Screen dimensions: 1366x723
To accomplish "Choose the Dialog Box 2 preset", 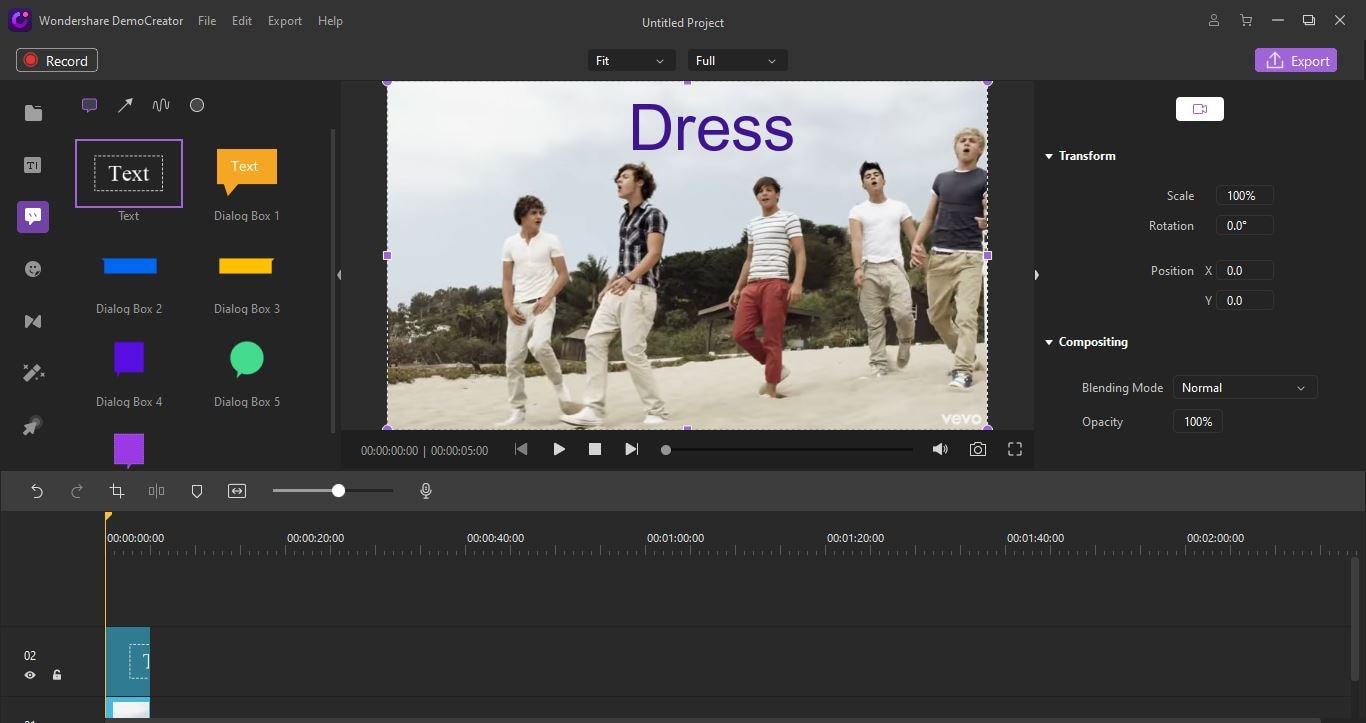I will 129,267.
